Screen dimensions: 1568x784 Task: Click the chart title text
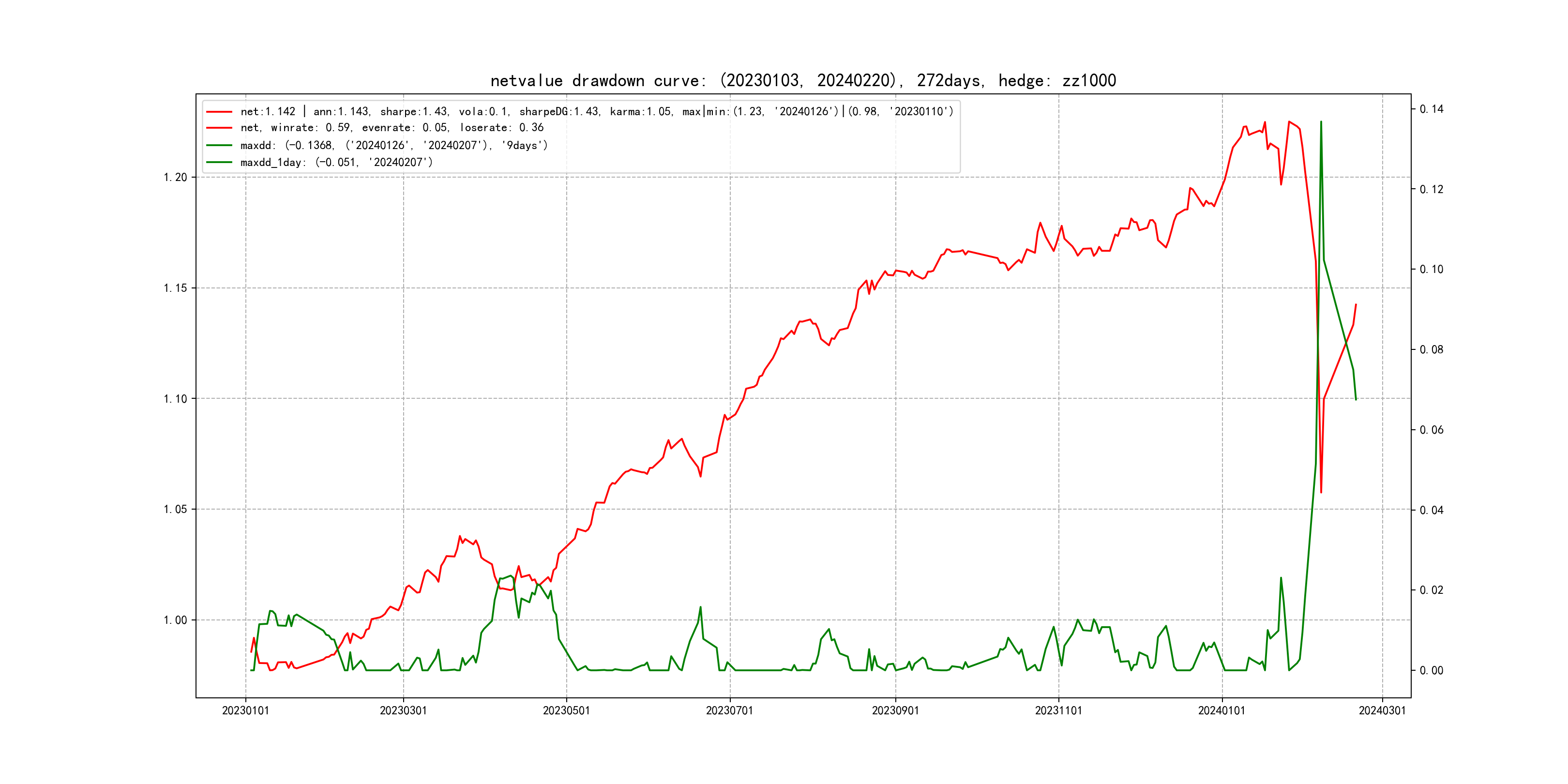[803, 81]
